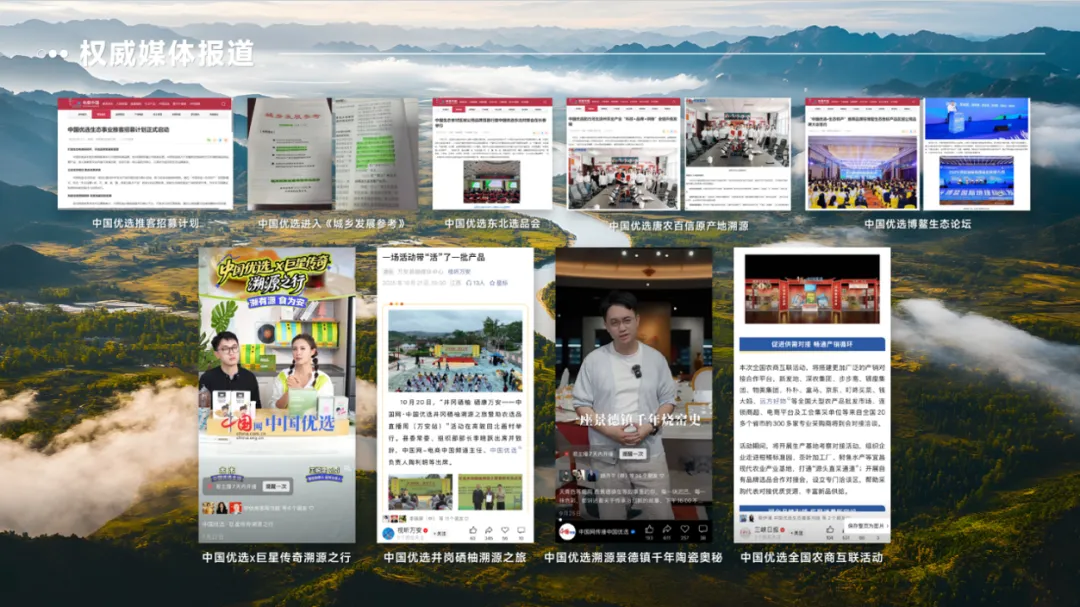Tap the heart icon on 视听万安 post
Viewport: 1080px width, 607px height.
pos(505,530)
